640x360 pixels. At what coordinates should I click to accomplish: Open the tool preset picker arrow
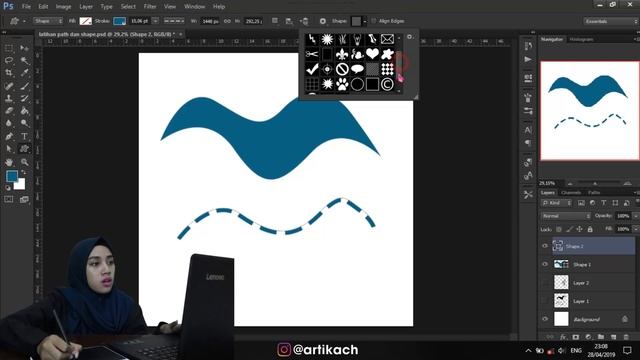(24, 21)
